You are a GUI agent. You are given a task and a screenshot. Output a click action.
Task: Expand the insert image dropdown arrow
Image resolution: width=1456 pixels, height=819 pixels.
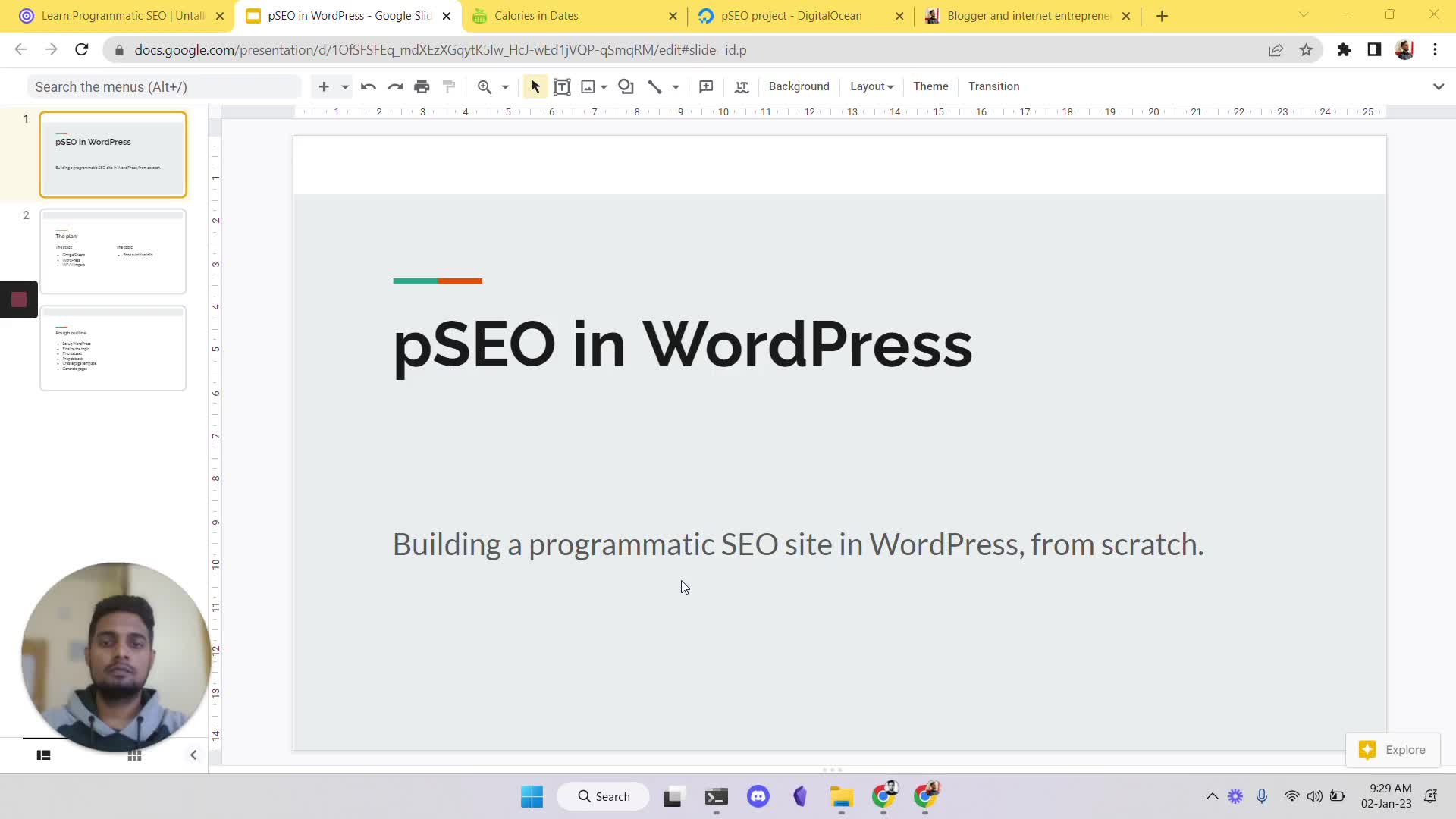pos(604,86)
